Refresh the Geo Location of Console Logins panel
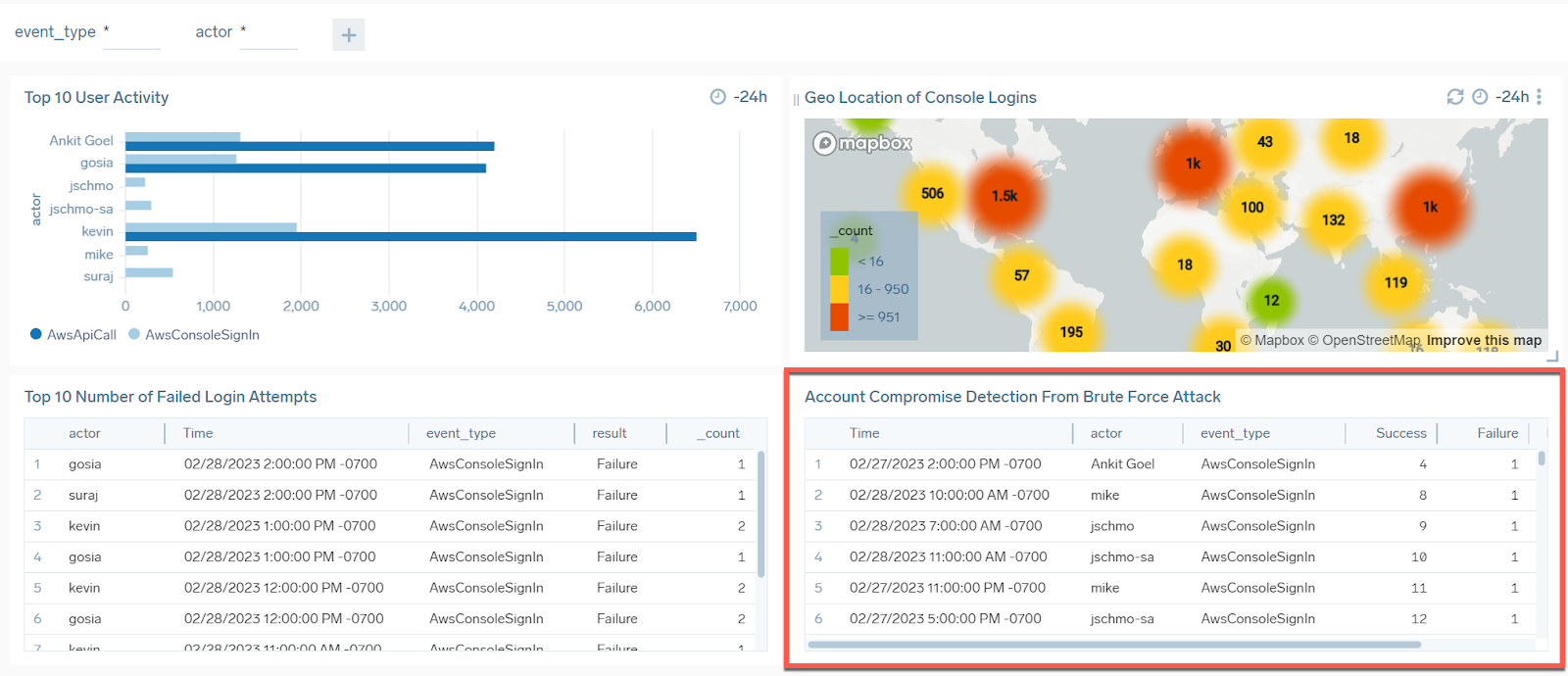Viewport: 1568px width, 676px height. pyautogui.click(x=1455, y=97)
